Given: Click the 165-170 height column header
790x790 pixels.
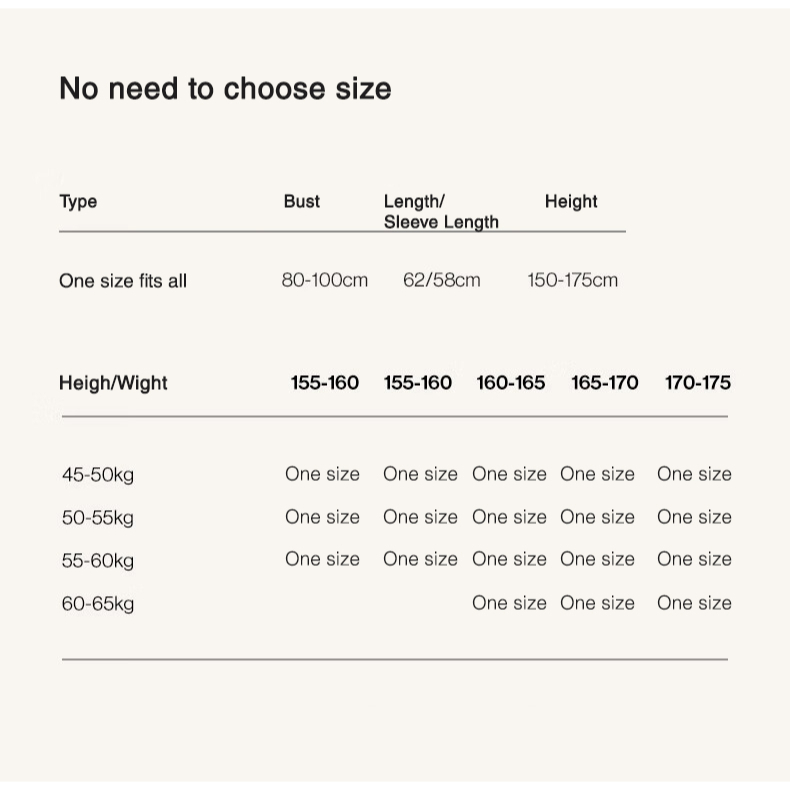Looking at the screenshot, I should coord(605,383).
